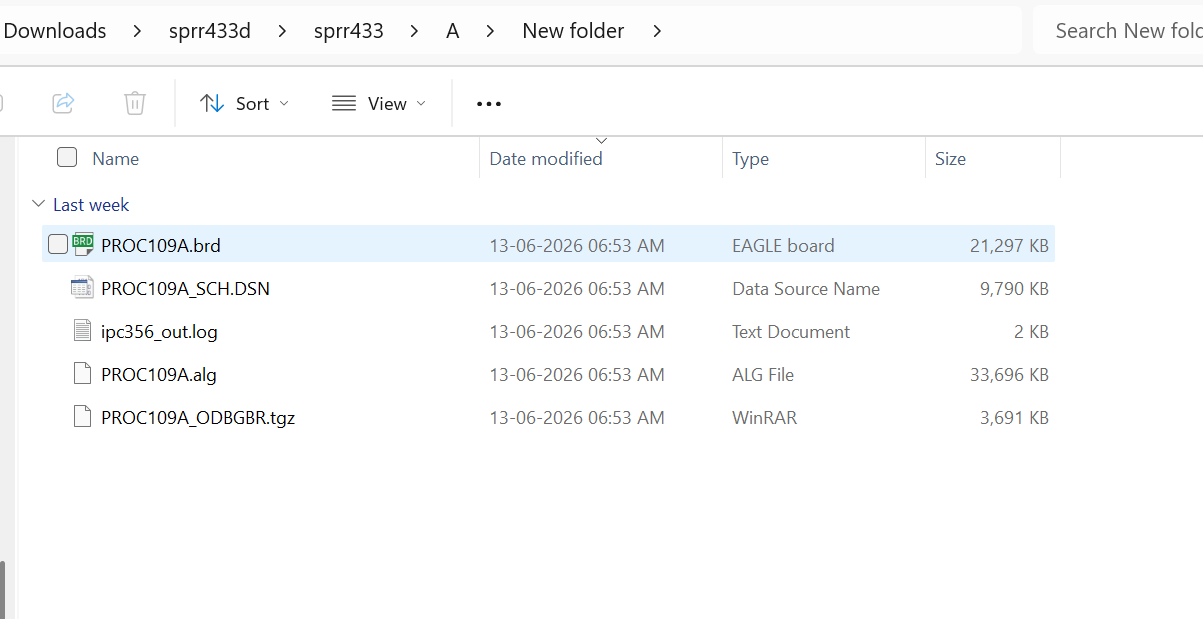Open the Sort dropdown menu
This screenshot has height=619, width=1203.
[245, 103]
